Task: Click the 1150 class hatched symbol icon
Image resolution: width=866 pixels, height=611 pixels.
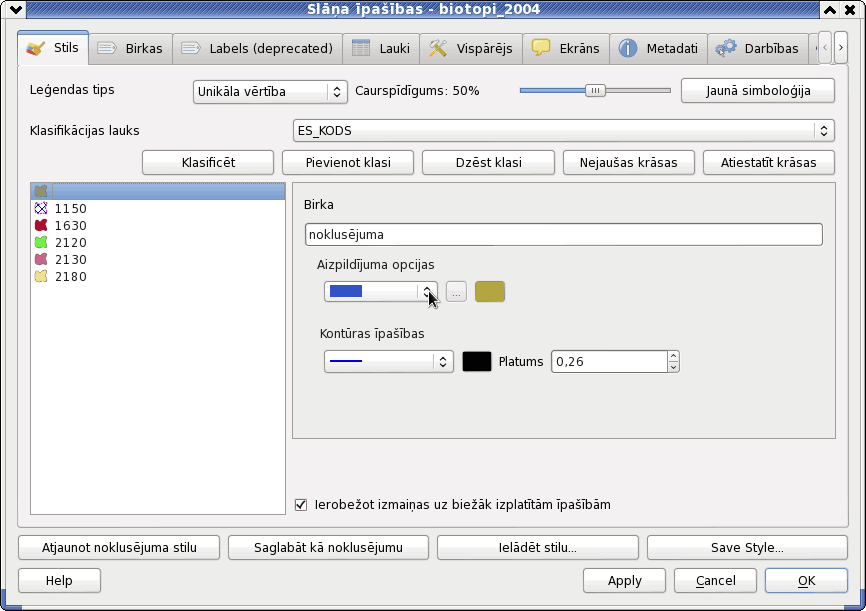Action: click(41, 208)
